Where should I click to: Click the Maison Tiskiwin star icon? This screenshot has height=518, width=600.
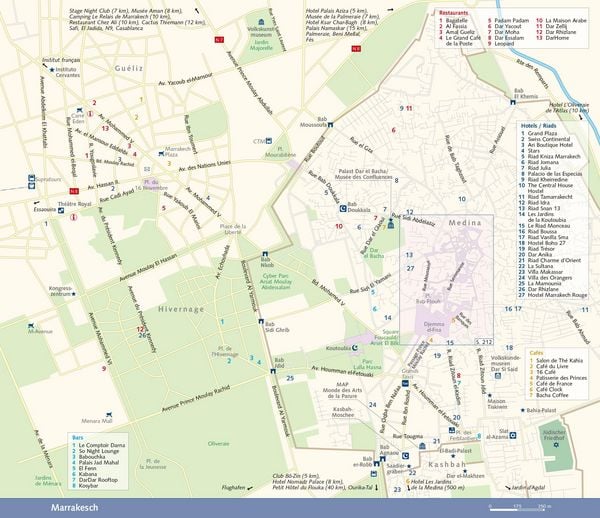(489, 396)
